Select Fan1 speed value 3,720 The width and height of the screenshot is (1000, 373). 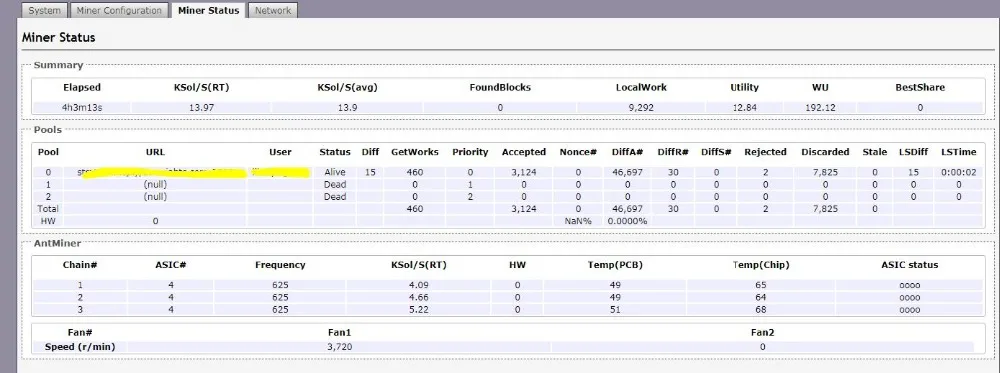click(x=339, y=347)
